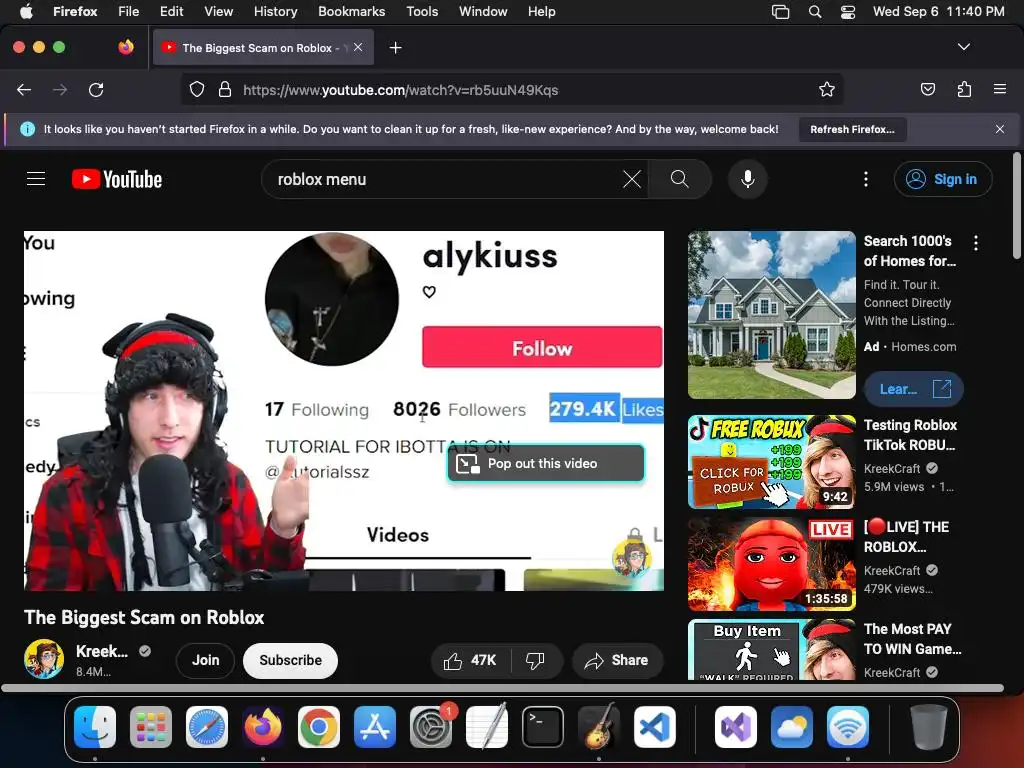Viewport: 1024px width, 768px height.
Task: Subscribe to the KreekCraft channel
Action: [291, 660]
